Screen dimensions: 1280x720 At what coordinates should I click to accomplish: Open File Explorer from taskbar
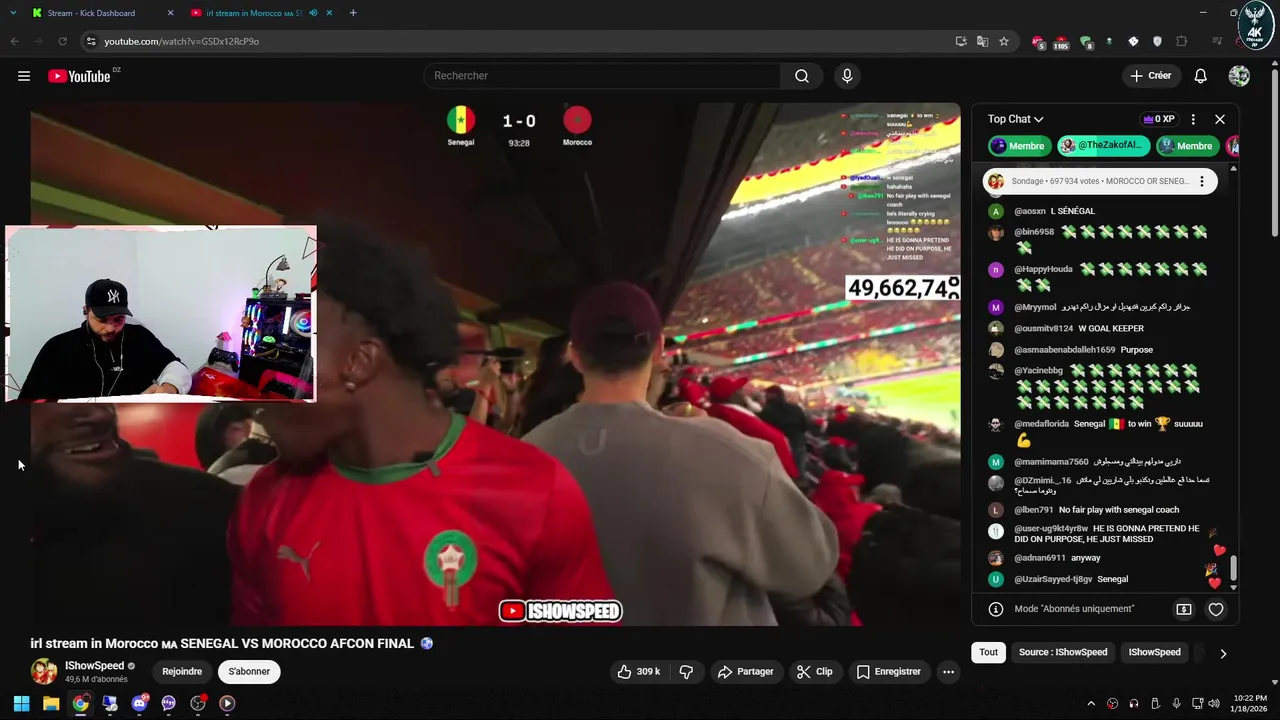tap(51, 703)
